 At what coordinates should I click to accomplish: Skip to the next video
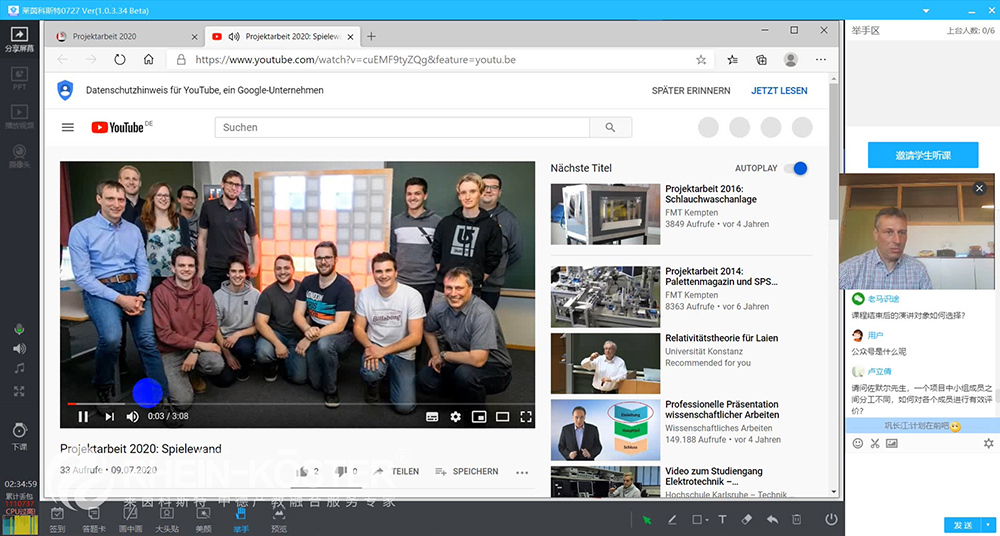pyautogui.click(x=109, y=416)
